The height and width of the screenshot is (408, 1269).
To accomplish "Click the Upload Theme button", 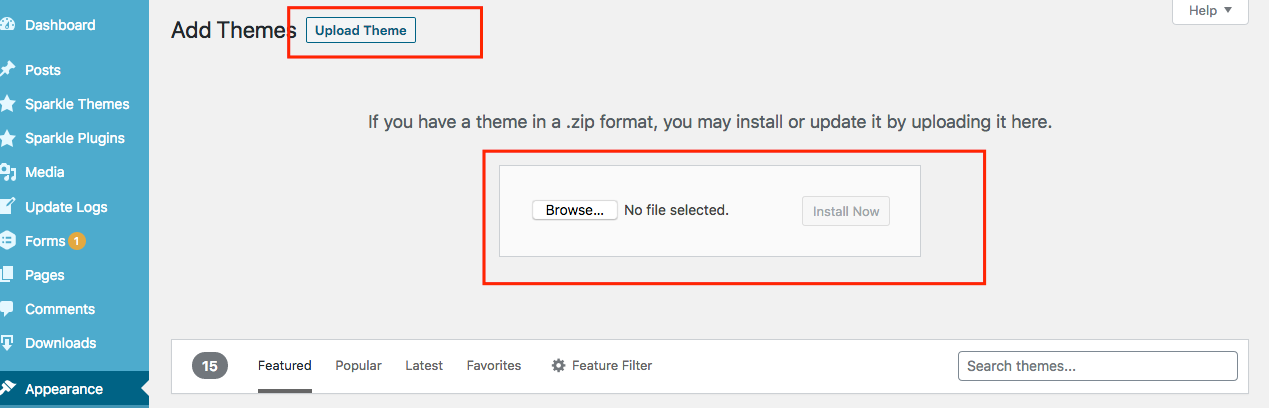I will tap(361, 30).
